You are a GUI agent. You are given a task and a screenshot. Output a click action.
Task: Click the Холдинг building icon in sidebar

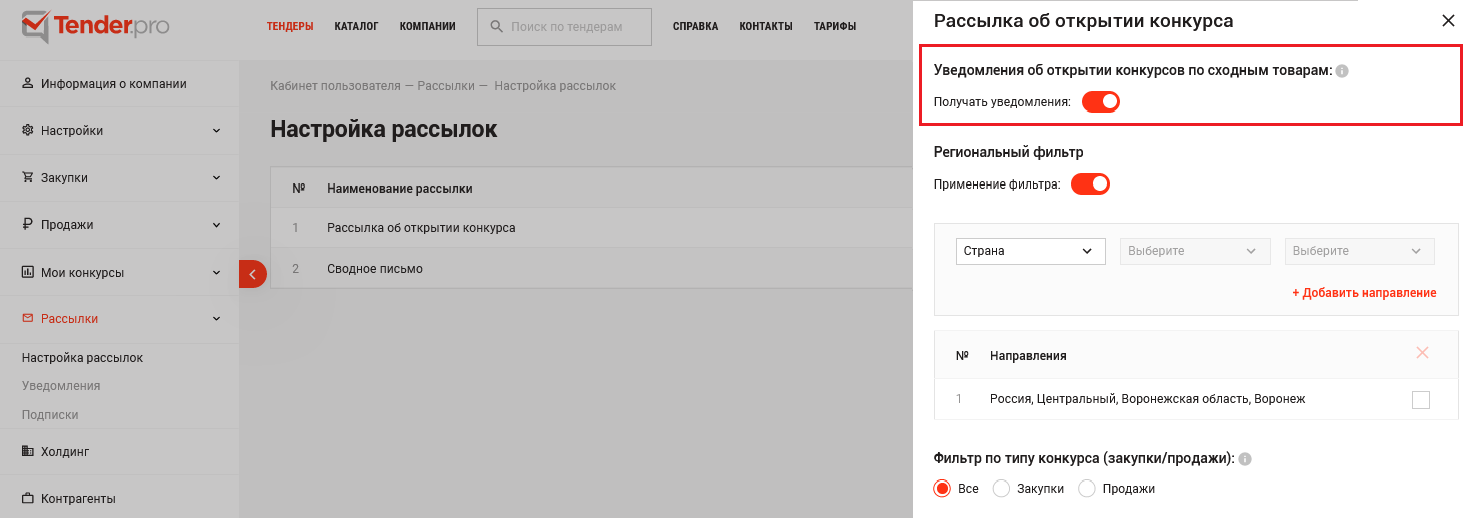[28, 451]
